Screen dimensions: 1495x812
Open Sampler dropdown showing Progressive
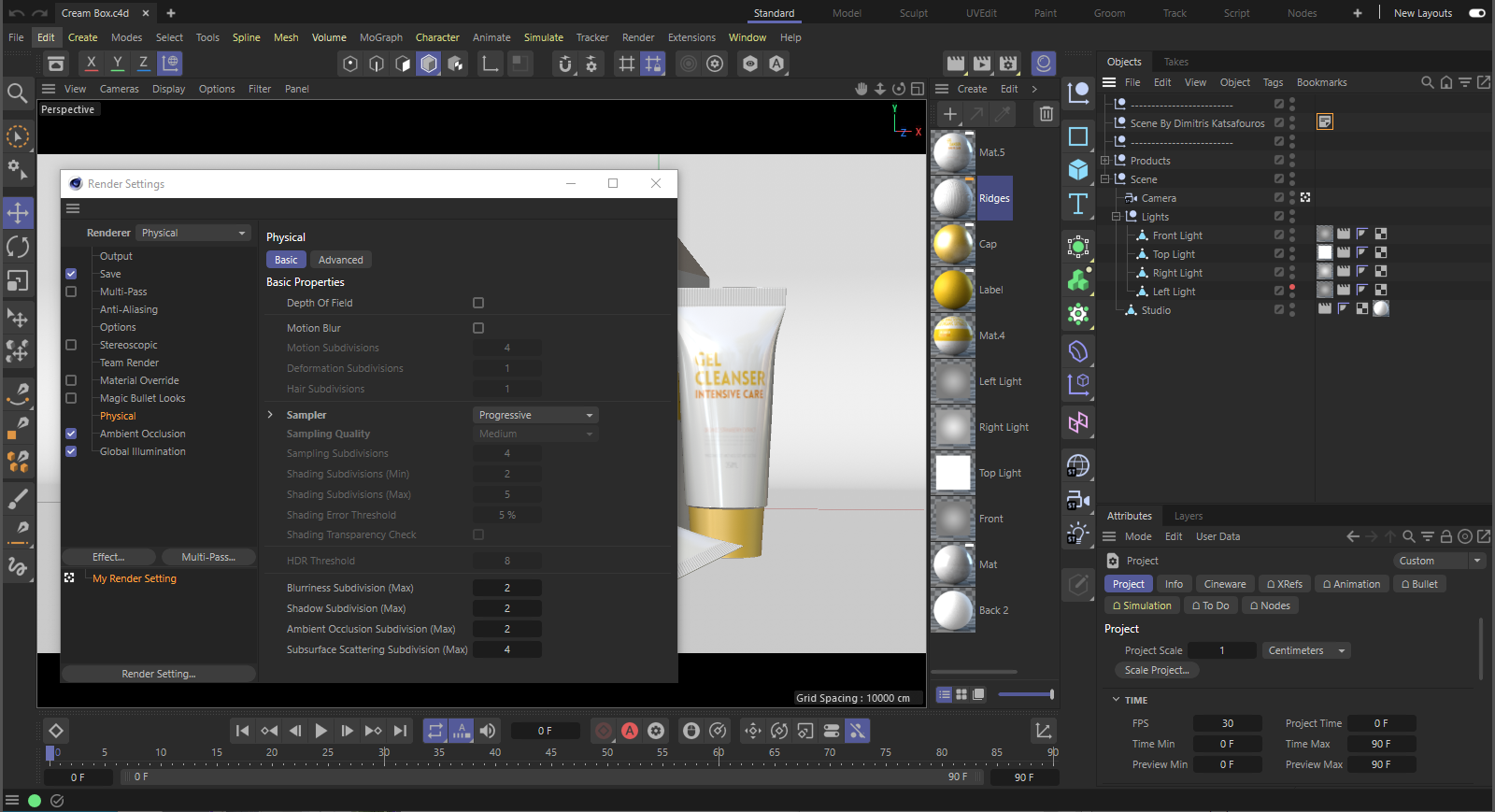click(535, 415)
